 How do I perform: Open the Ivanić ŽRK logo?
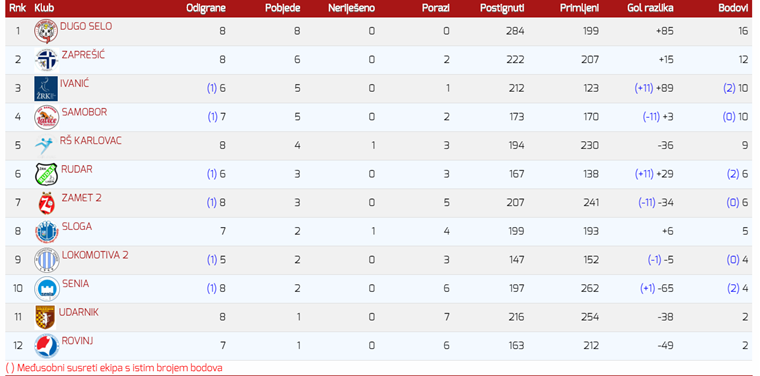pyautogui.click(x=46, y=88)
